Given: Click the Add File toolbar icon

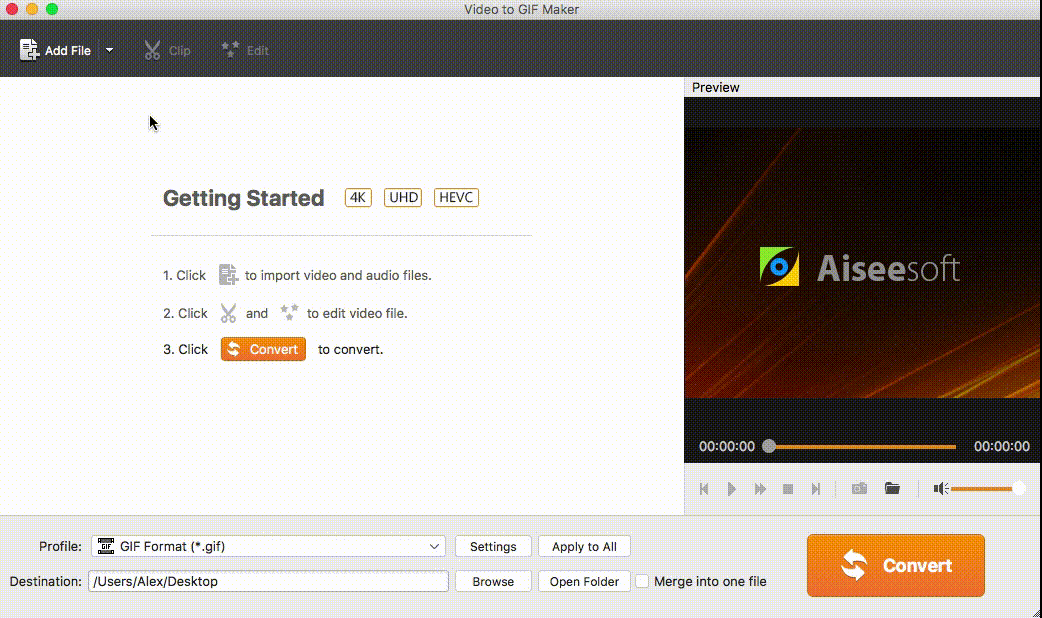Looking at the screenshot, I should [30, 50].
